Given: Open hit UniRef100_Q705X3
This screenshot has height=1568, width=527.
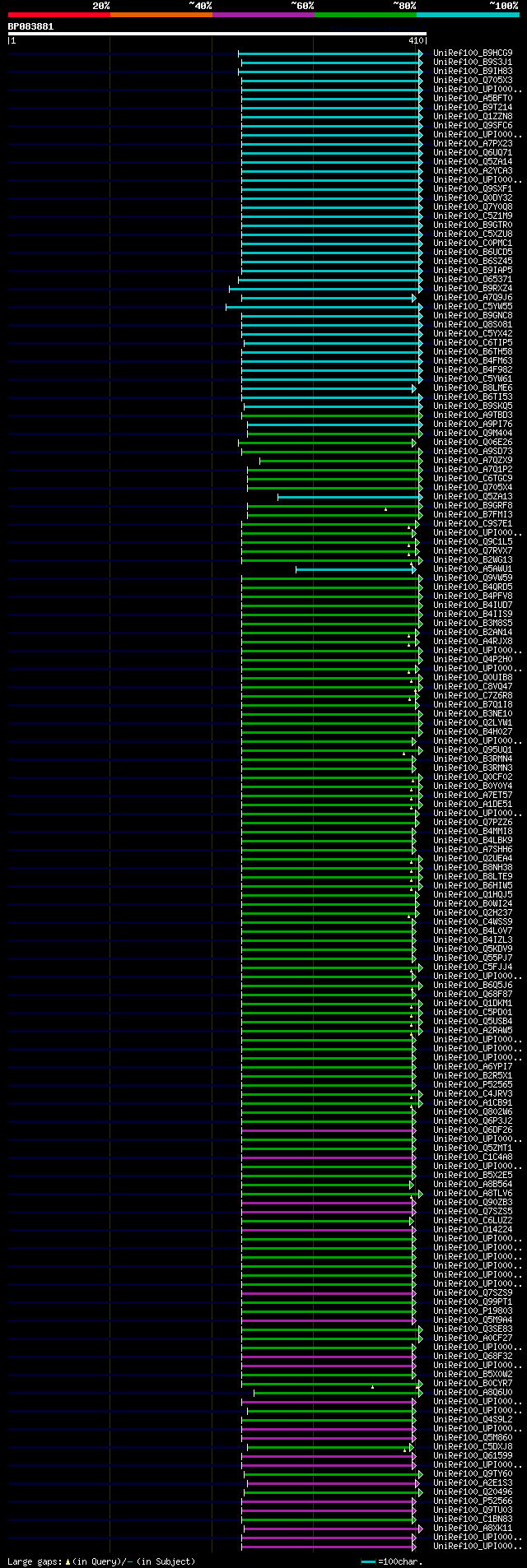Looking at the screenshot, I should (473, 81).
